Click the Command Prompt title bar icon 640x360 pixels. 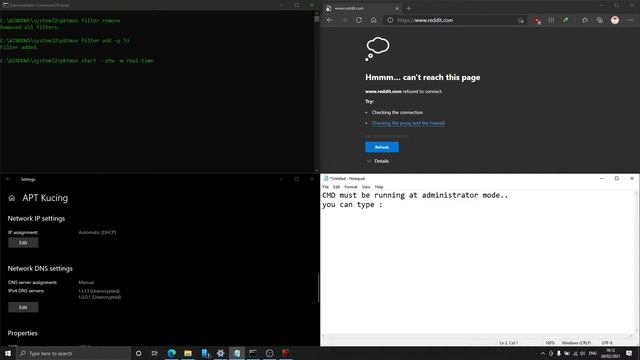[x=5, y=5]
